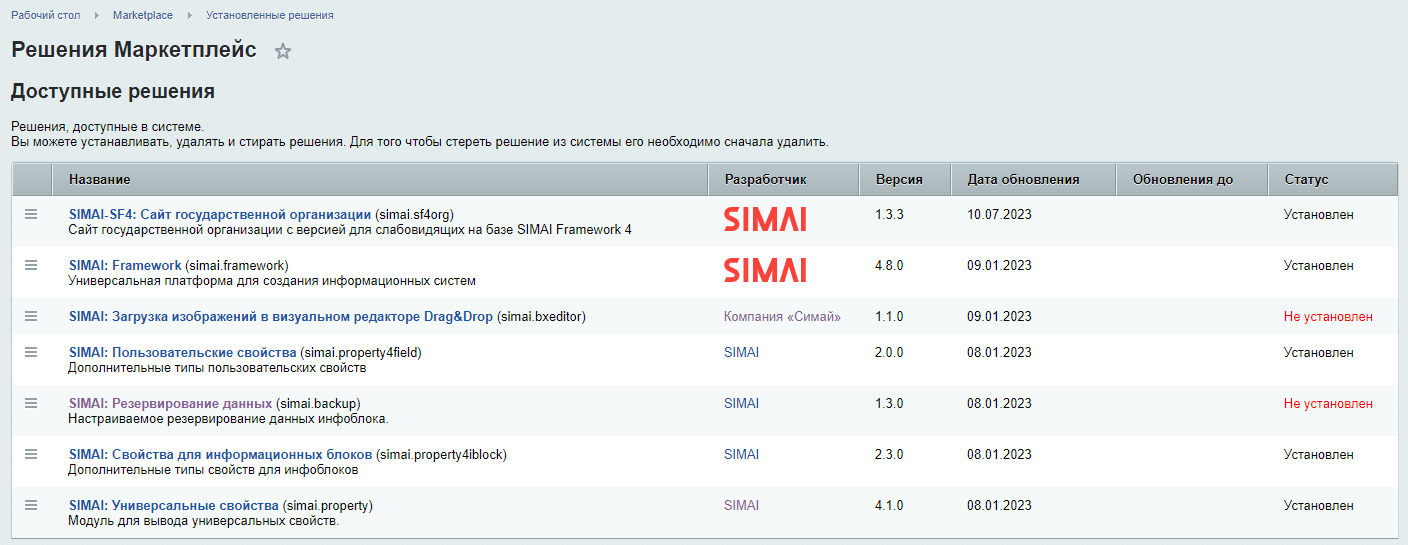Click SIMAI logo in the SF4 row
1408x545 pixels.
(x=765, y=219)
